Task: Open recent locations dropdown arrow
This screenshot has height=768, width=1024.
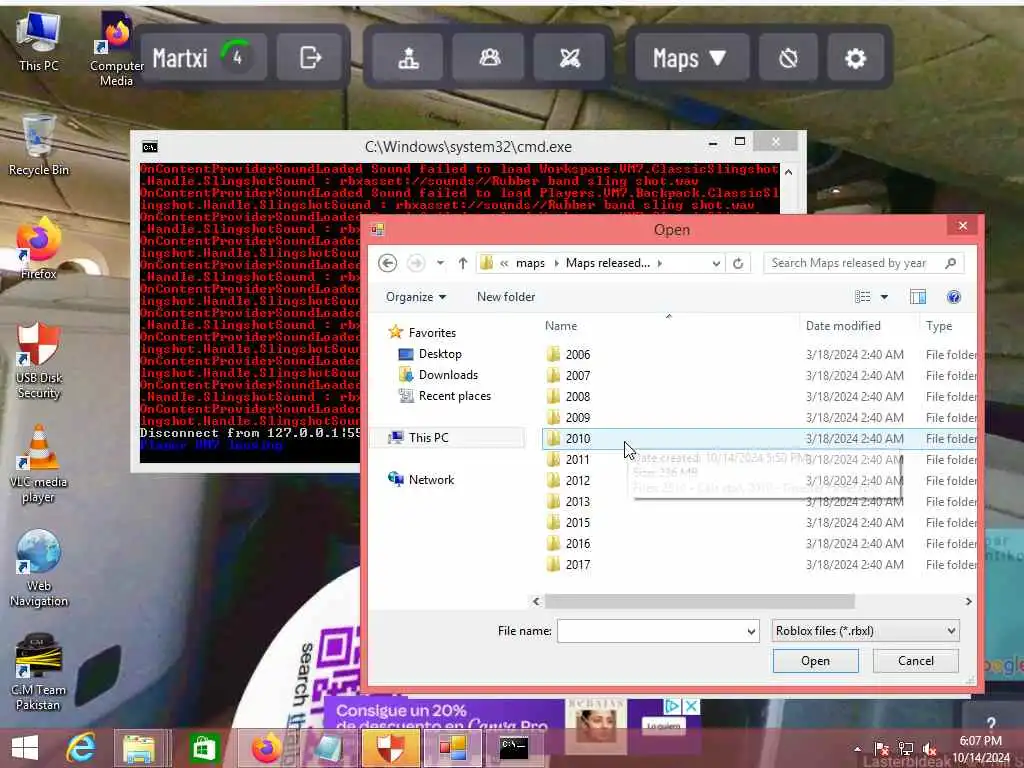Action: 441,263
